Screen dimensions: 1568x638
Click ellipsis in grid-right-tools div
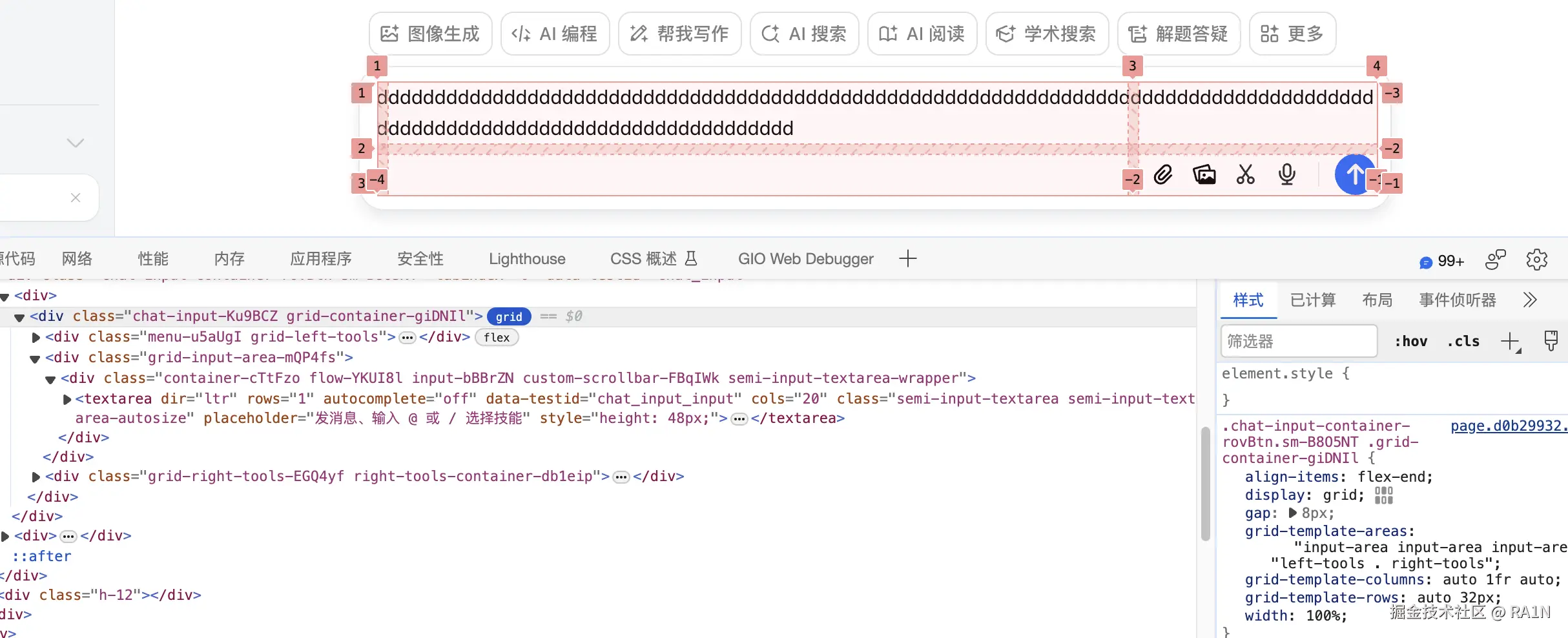[621, 477]
